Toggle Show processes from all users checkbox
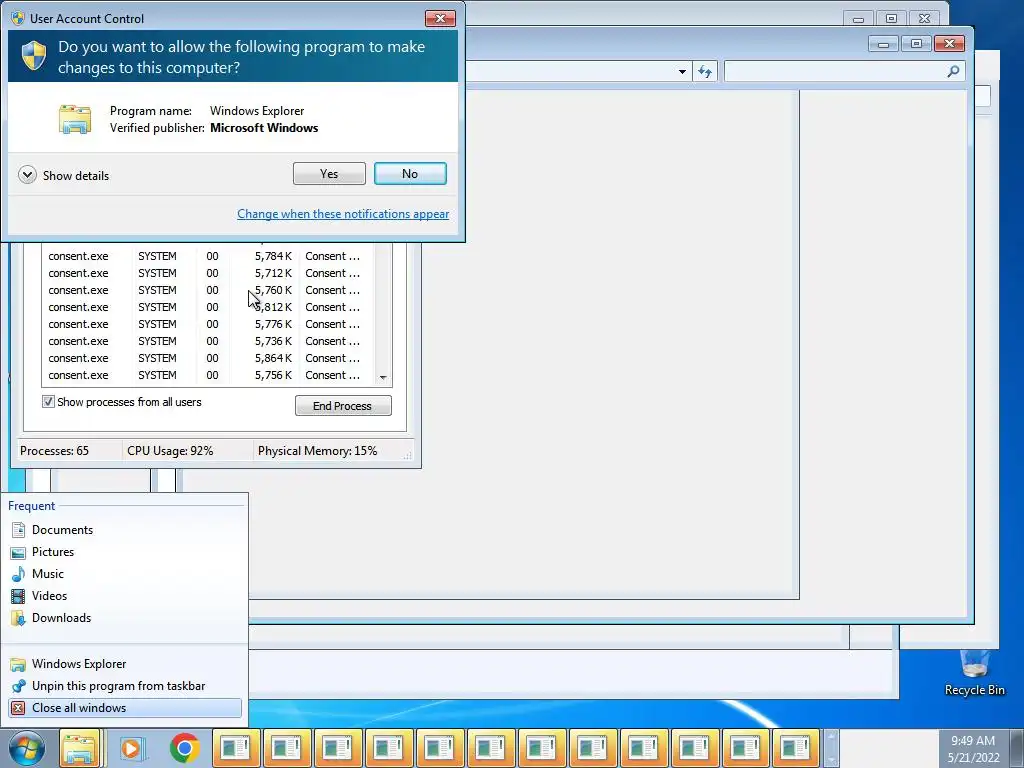The width and height of the screenshot is (1024, 768). pyautogui.click(x=48, y=402)
